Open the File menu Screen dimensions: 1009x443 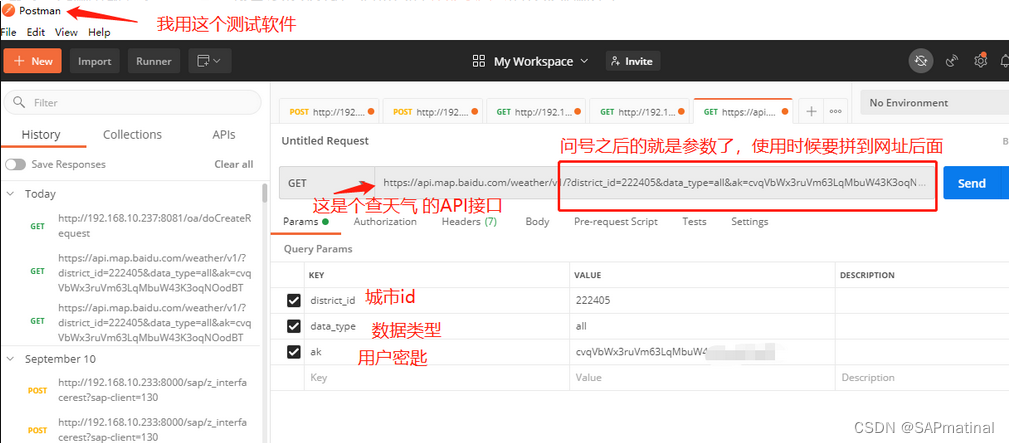[8, 32]
